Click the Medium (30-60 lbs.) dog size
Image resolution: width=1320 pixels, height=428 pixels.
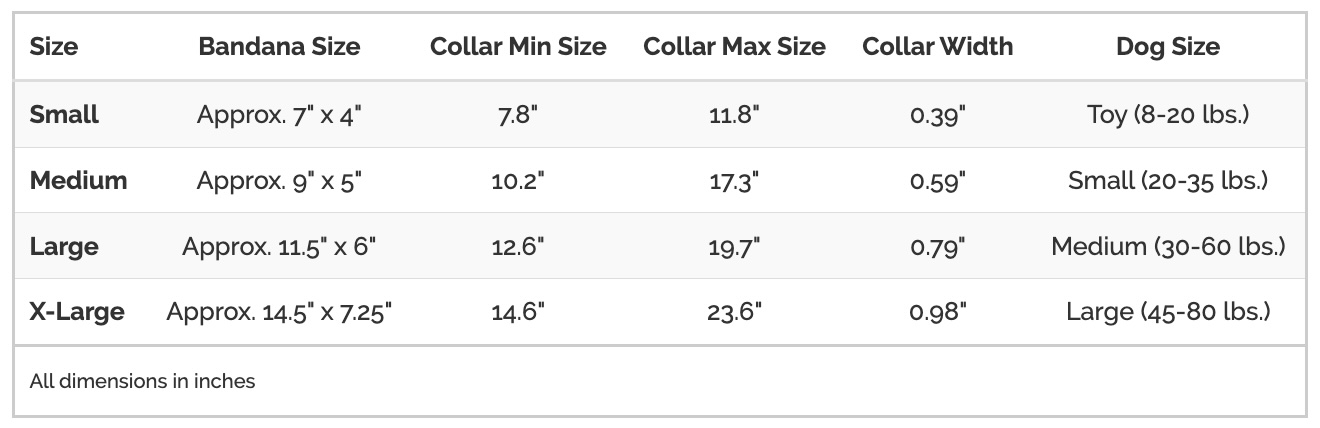(x=1168, y=246)
